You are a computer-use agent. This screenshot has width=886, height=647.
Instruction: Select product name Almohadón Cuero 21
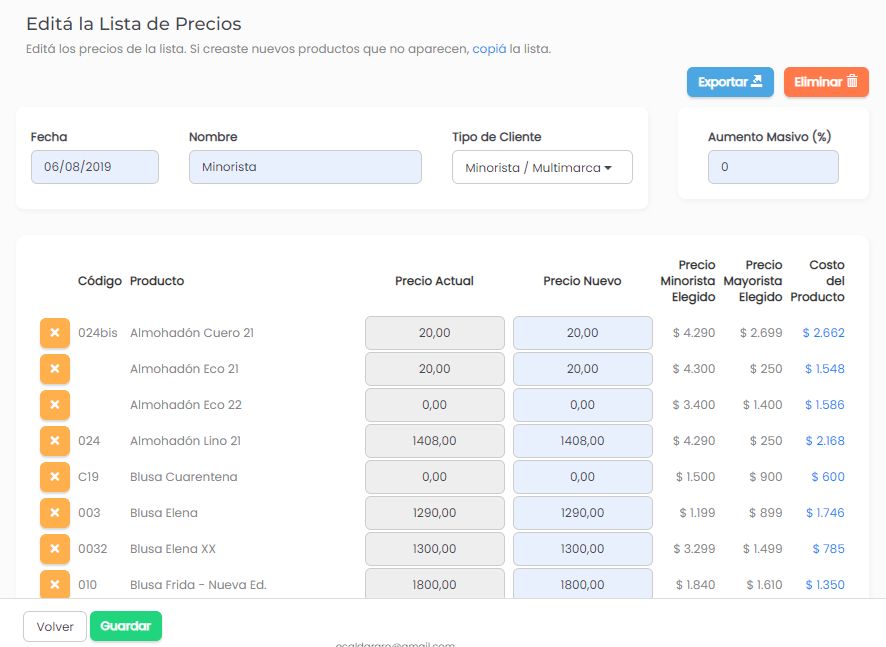(192, 333)
